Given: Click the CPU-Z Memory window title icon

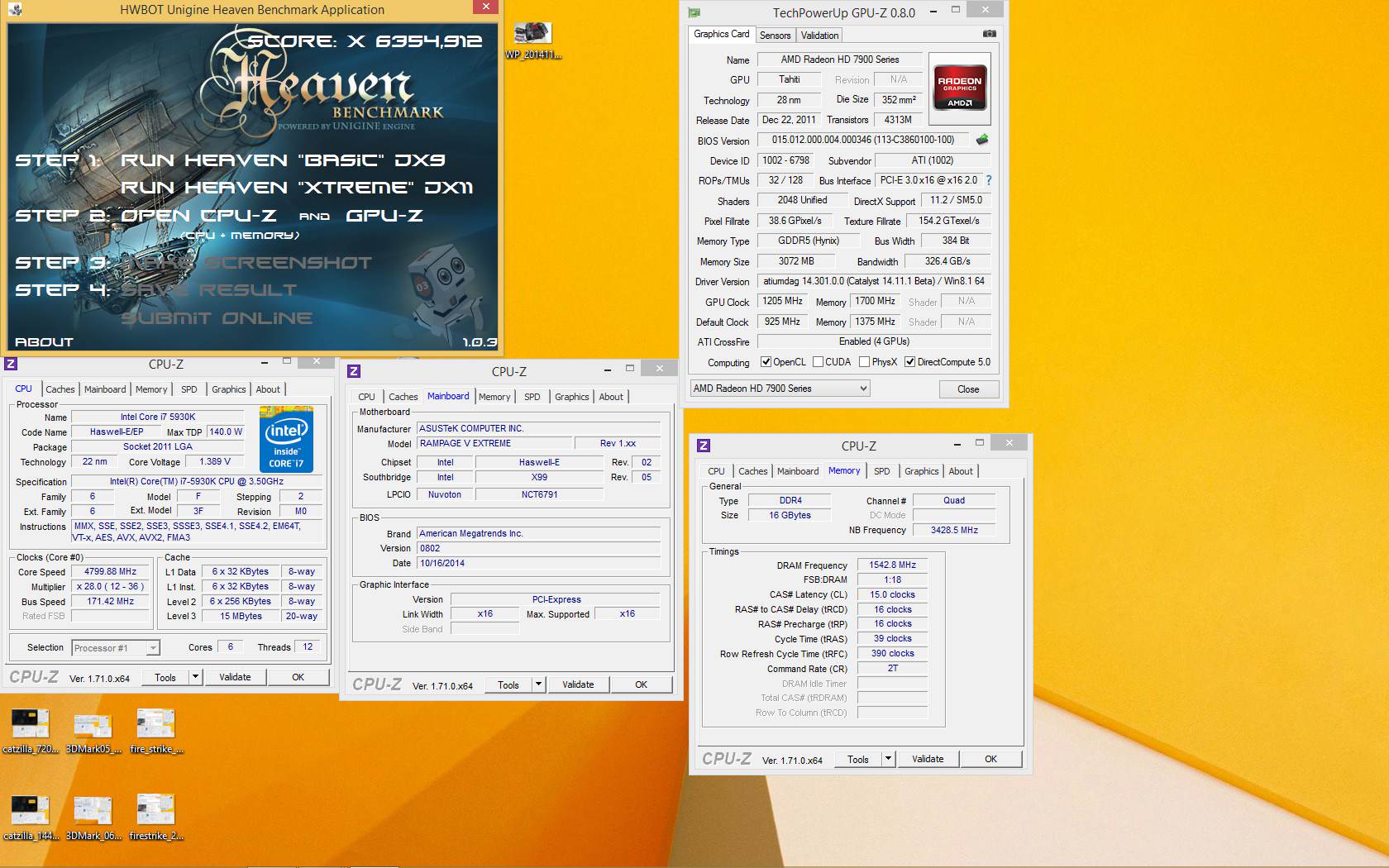Looking at the screenshot, I should 704,446.
